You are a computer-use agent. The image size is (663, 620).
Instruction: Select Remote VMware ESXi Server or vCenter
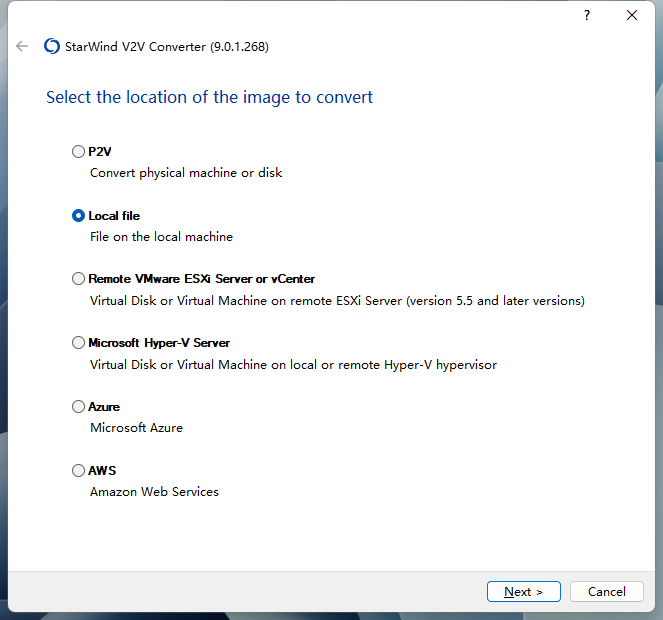79,279
